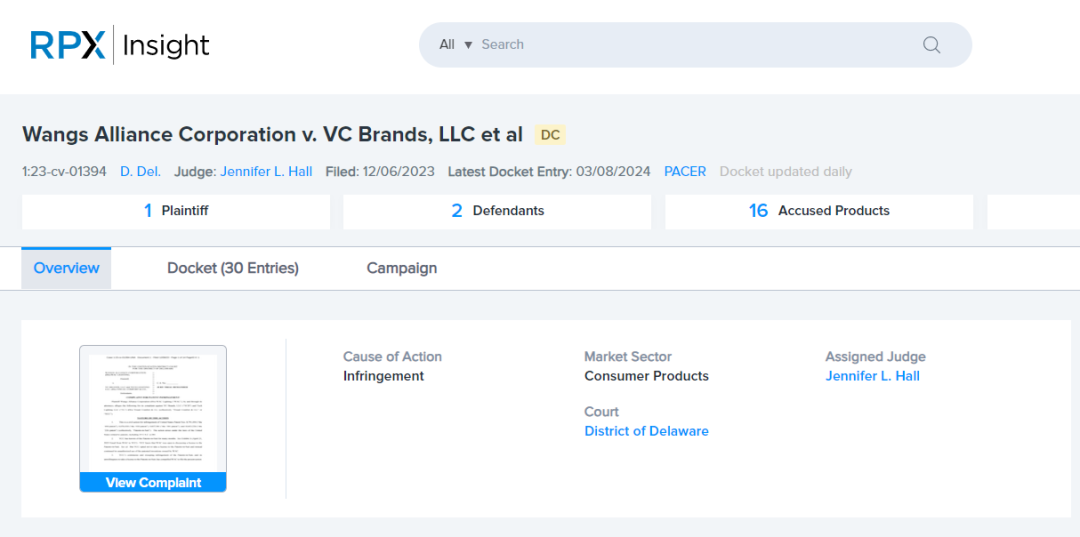Click the 1 Plaintiff summary card
The image size is (1080, 537).
tap(176, 211)
